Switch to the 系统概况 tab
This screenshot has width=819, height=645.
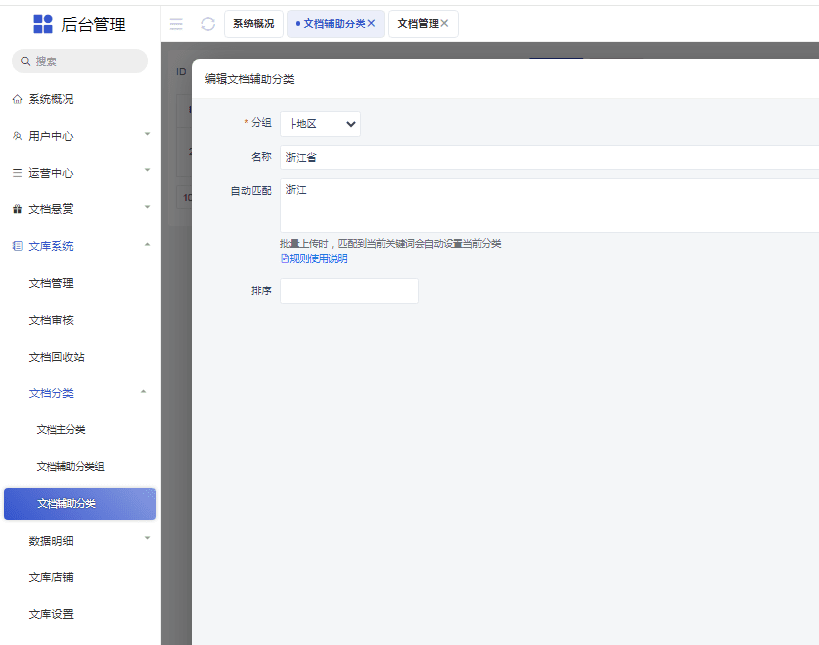pos(253,24)
